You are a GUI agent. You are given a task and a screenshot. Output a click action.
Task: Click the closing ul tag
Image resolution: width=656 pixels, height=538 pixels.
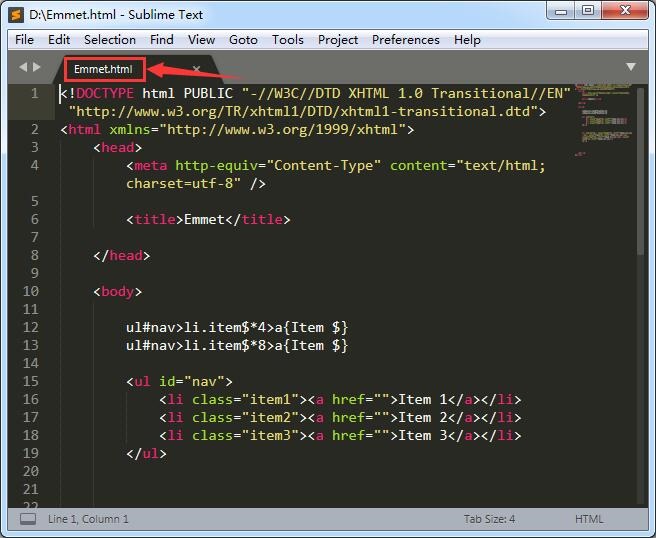coord(146,453)
